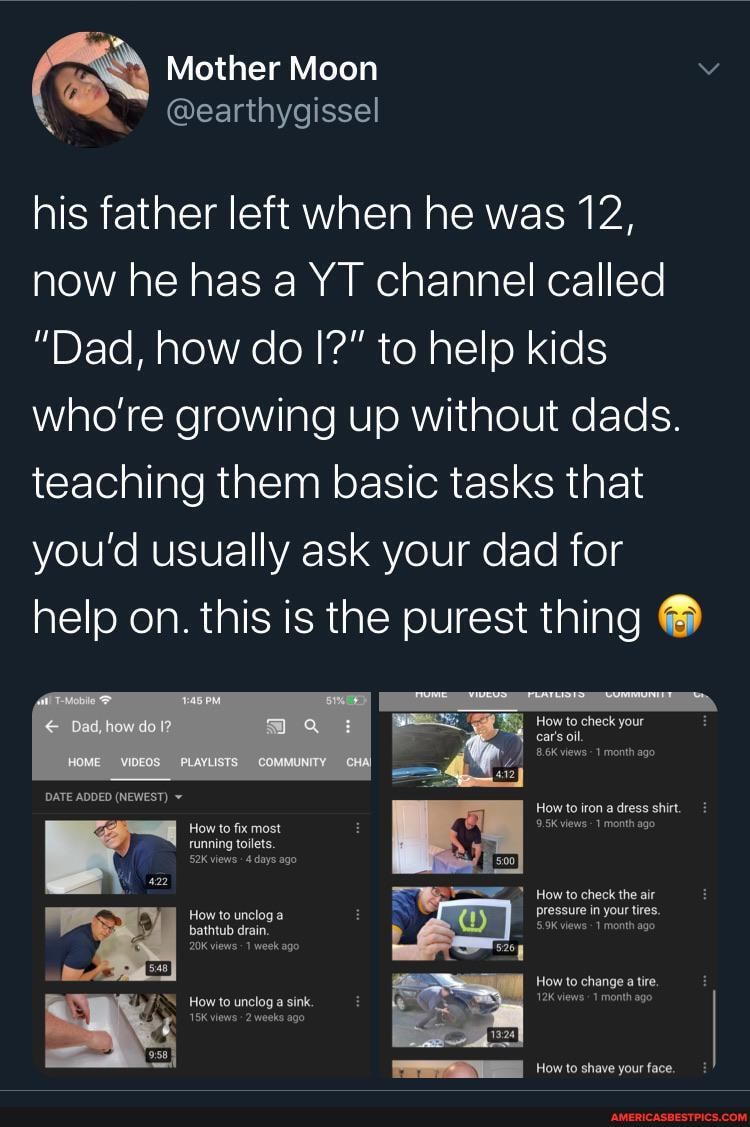The width and height of the screenshot is (750, 1127).
Task: Expand the tweet options chevron
Action: pyautogui.click(x=709, y=68)
